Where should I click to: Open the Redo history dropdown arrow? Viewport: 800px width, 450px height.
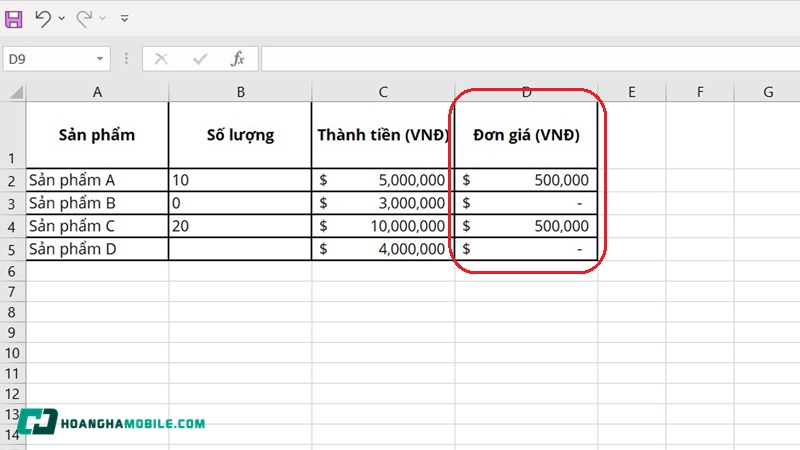tap(103, 18)
